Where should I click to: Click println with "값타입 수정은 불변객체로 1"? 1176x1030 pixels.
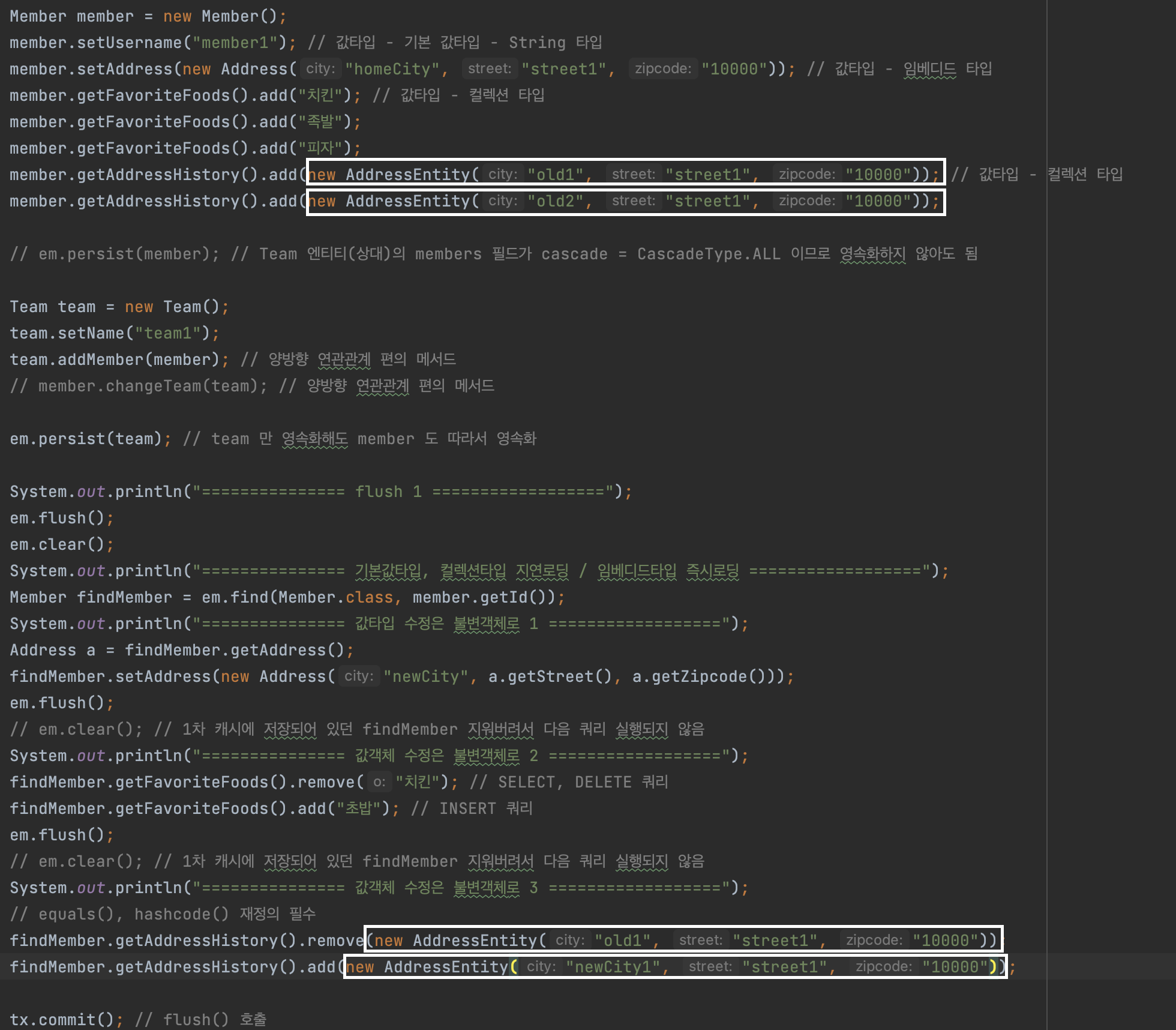point(379,624)
